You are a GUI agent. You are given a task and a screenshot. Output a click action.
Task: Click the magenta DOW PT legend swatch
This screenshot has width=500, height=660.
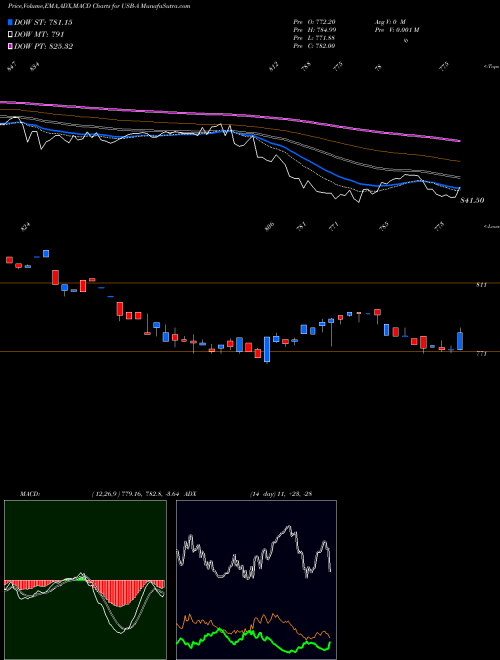pos(10,46)
